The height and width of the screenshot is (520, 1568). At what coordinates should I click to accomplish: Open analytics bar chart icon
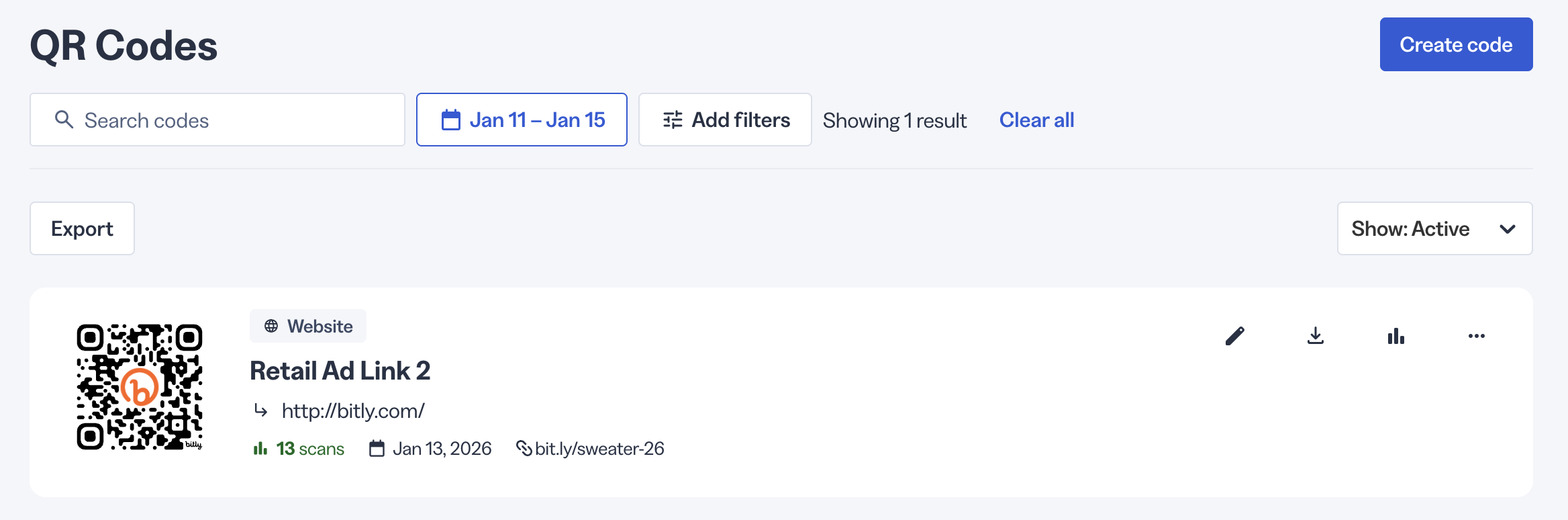click(1396, 336)
